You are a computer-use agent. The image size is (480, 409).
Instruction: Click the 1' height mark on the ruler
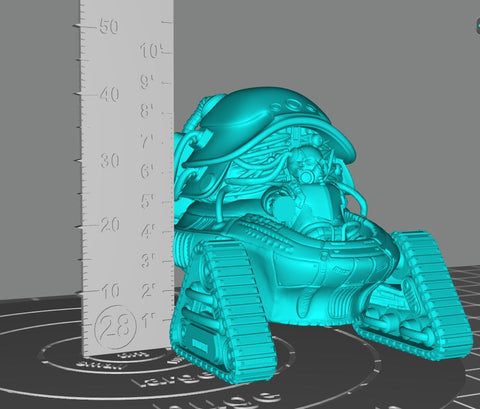click(147, 321)
